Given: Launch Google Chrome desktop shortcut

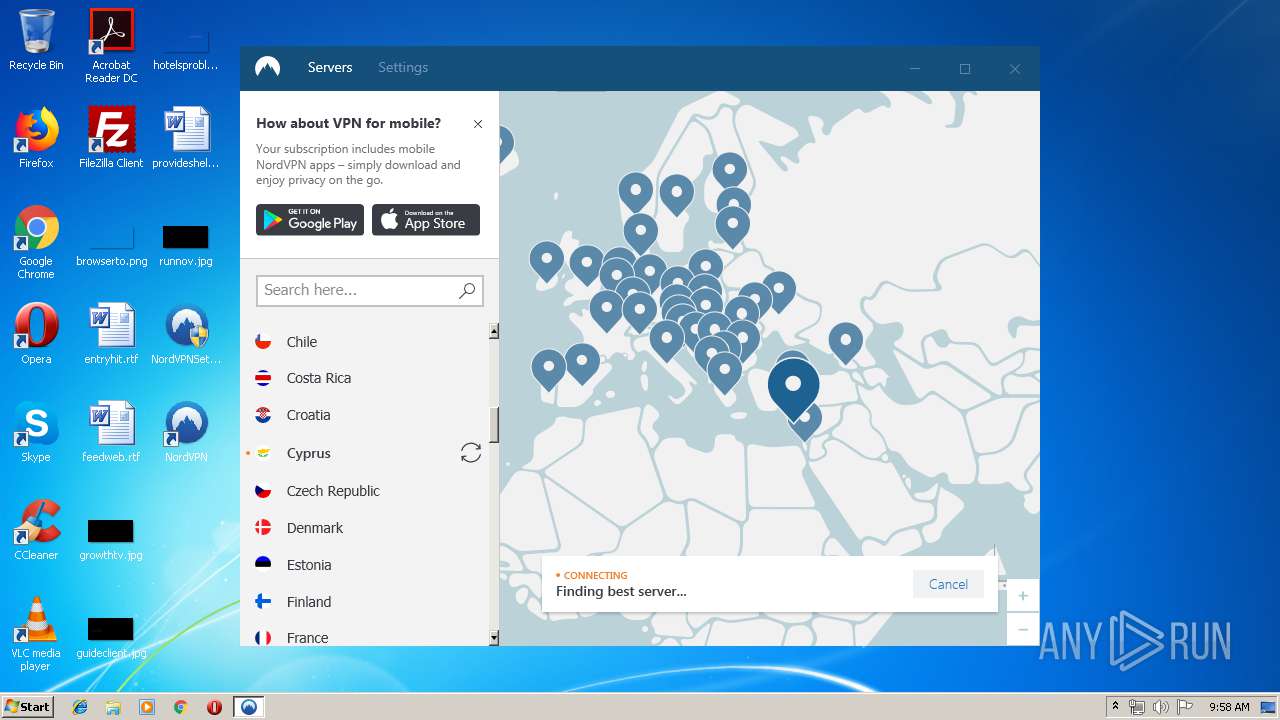Looking at the screenshot, I should point(36,242).
